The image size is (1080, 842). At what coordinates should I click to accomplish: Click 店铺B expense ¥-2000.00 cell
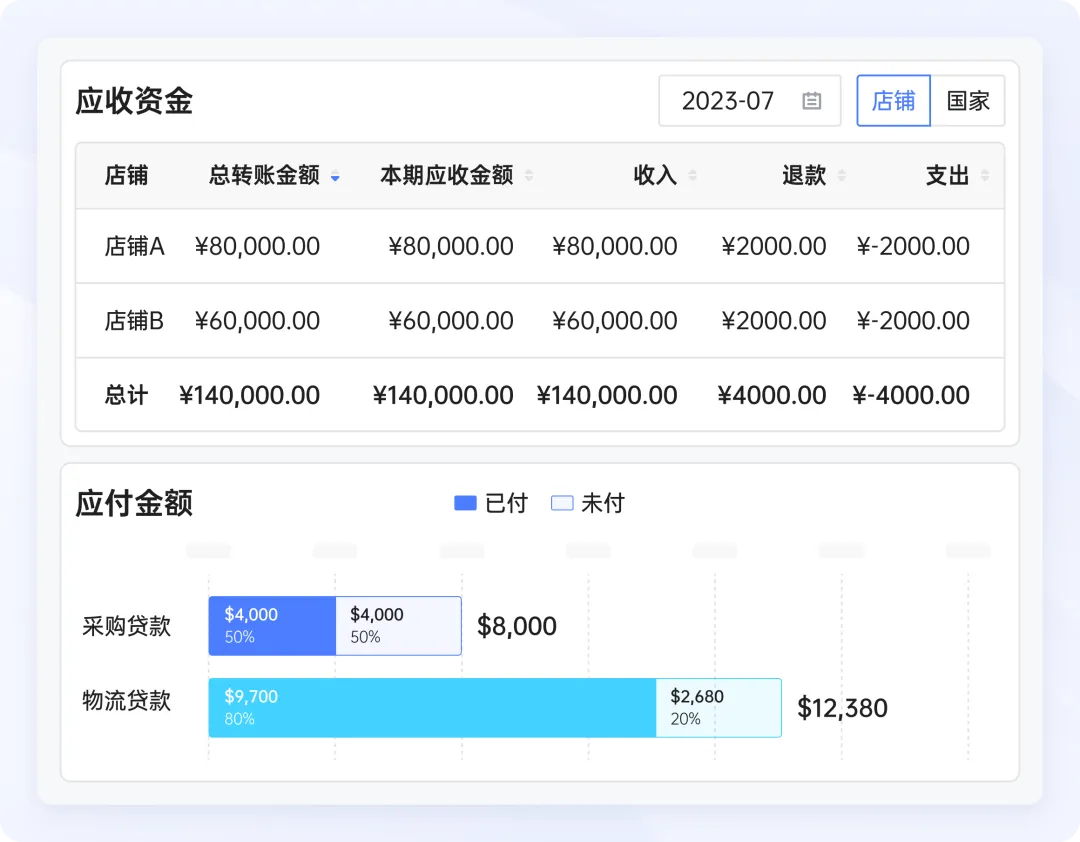point(913,320)
